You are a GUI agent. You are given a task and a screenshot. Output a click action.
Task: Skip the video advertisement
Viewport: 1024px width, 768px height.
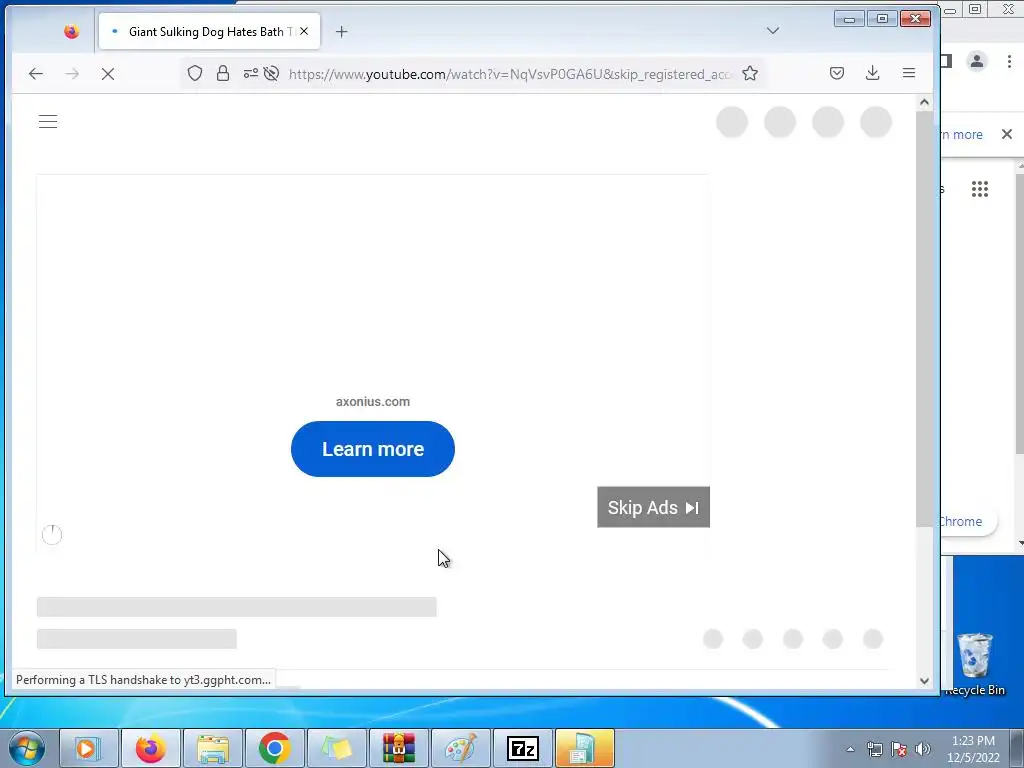(x=653, y=507)
